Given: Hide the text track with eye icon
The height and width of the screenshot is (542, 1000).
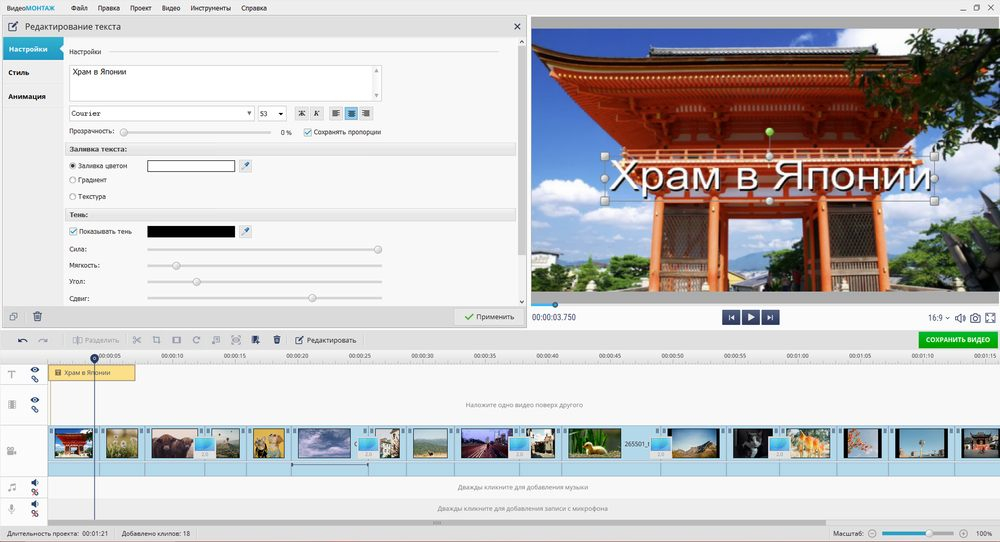Looking at the screenshot, I should click(34, 369).
